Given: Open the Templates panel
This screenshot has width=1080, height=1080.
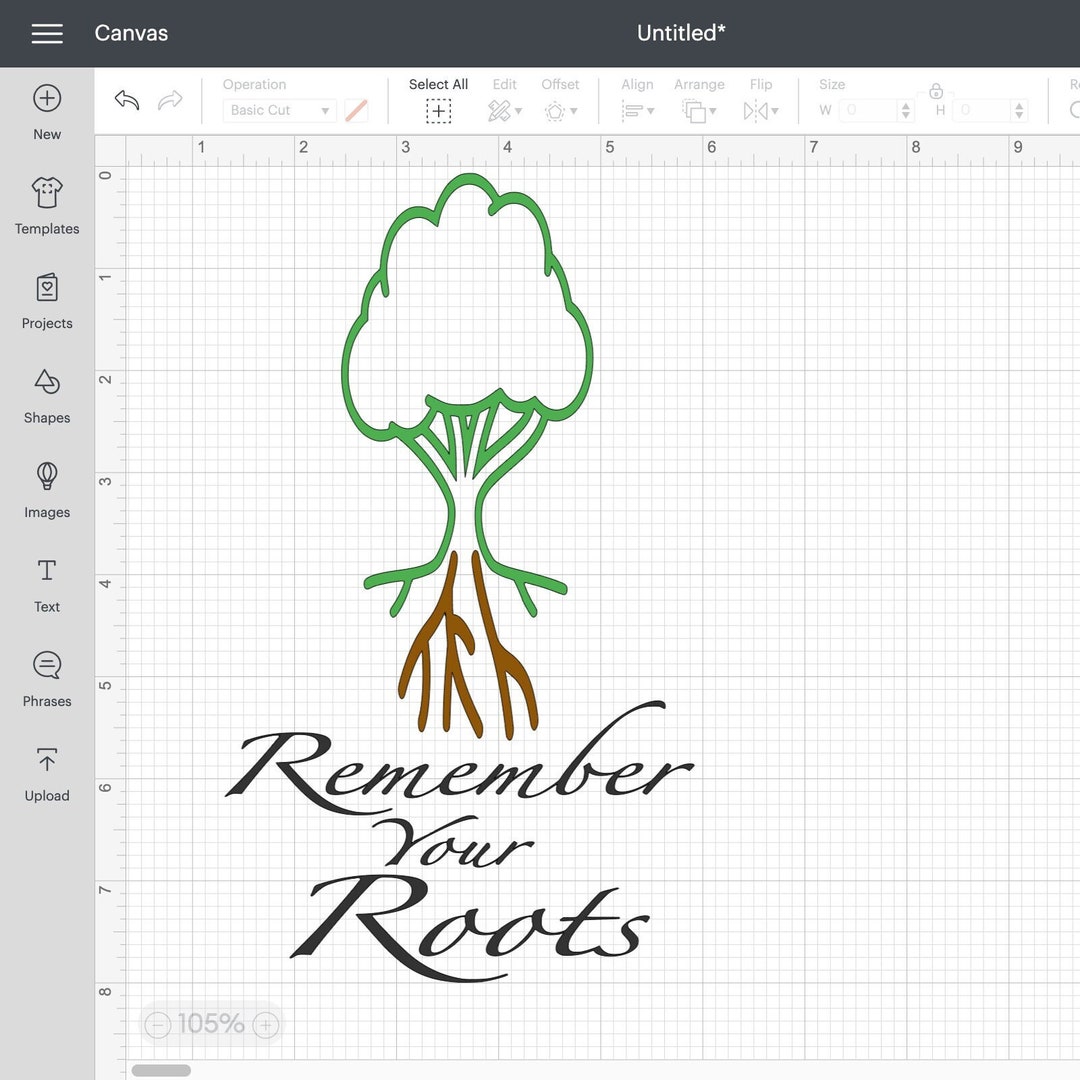Looking at the screenshot, I should [47, 207].
